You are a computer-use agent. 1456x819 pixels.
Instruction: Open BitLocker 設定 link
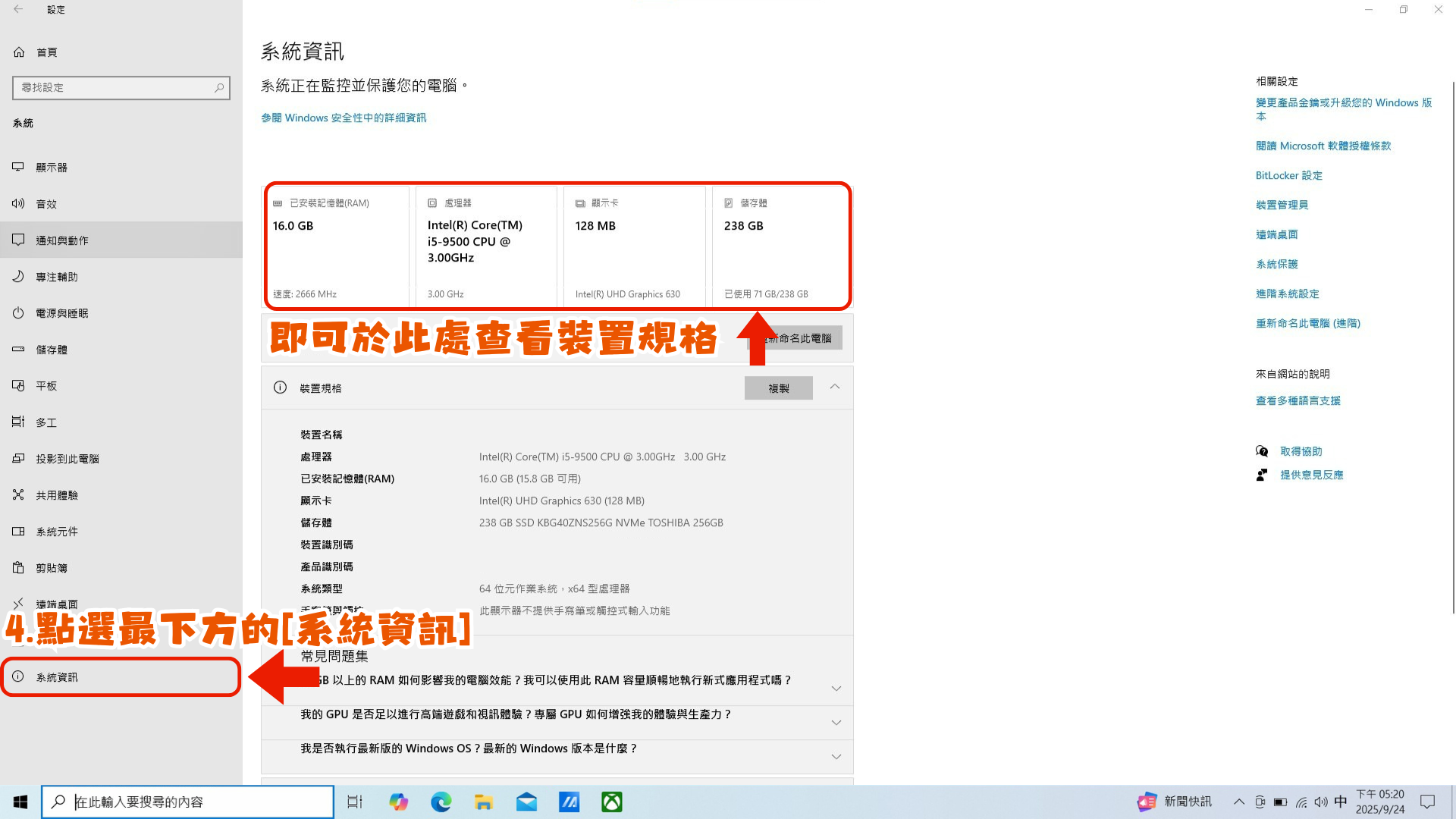click(x=1288, y=176)
